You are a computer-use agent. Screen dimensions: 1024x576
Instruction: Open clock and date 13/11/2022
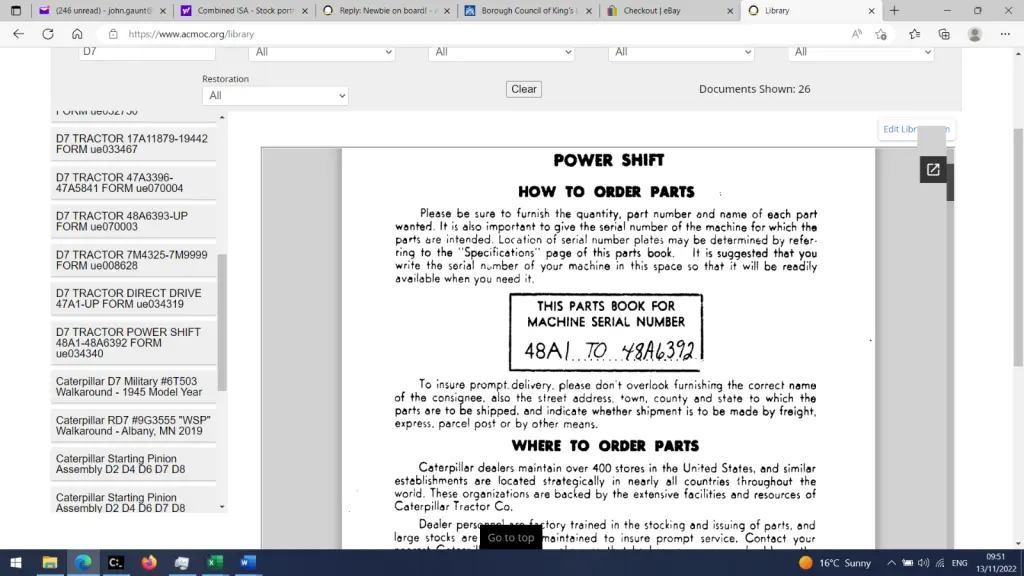[995, 563]
